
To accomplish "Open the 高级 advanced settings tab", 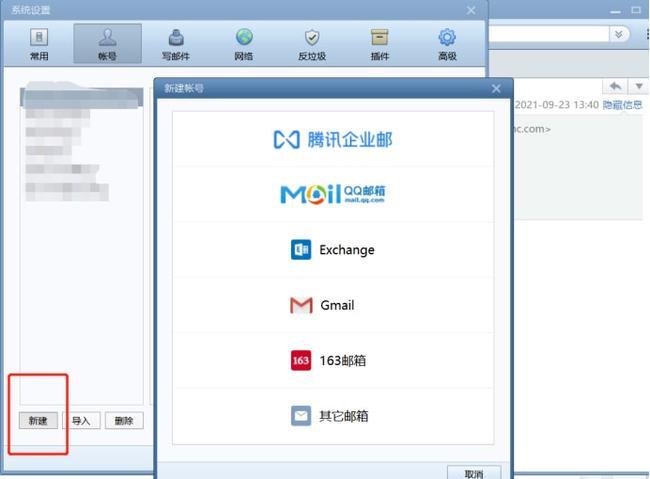I will [x=447, y=44].
